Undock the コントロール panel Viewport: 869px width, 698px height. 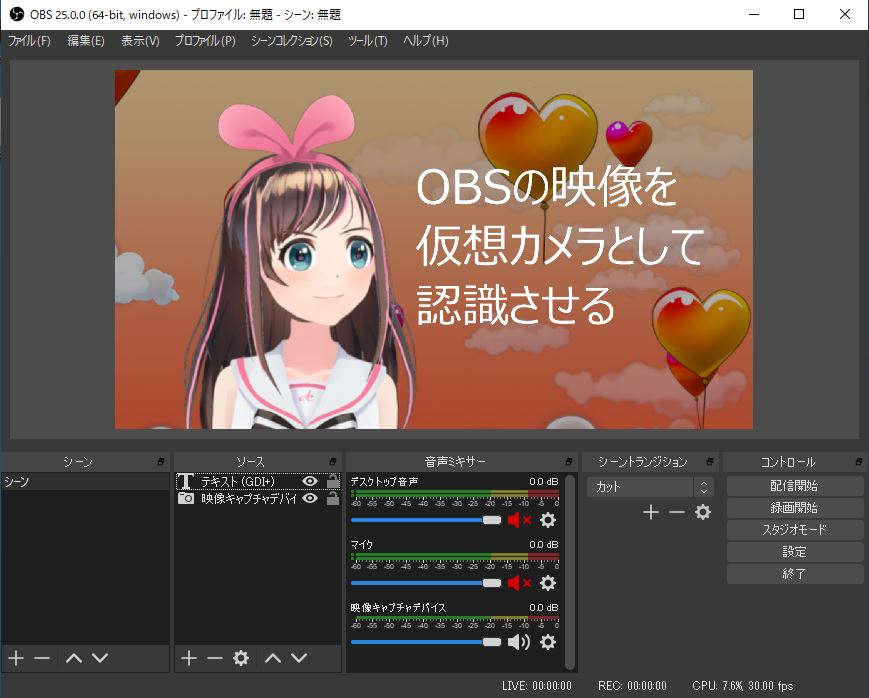859,461
